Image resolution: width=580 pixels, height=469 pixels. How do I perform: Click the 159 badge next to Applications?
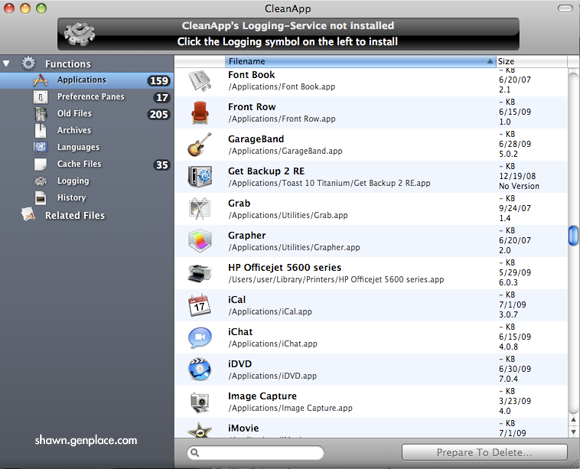[159, 81]
